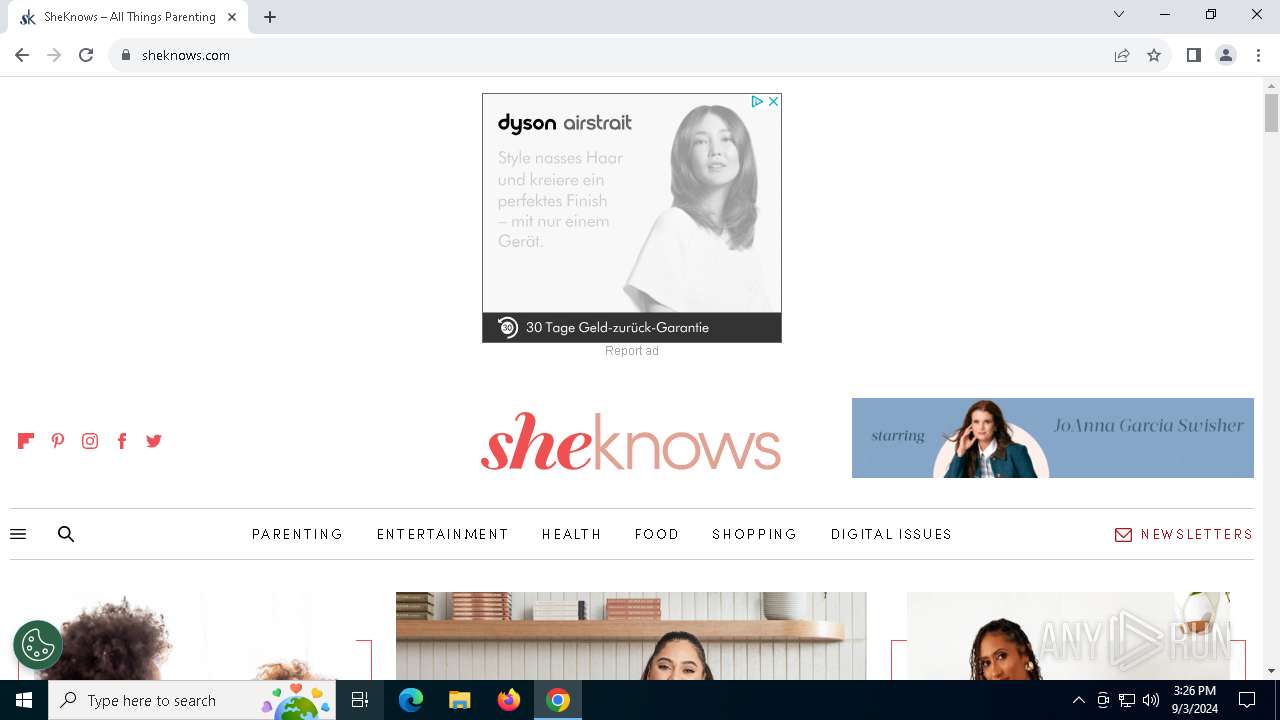Open Chrome profile avatar menu

click(1226, 55)
